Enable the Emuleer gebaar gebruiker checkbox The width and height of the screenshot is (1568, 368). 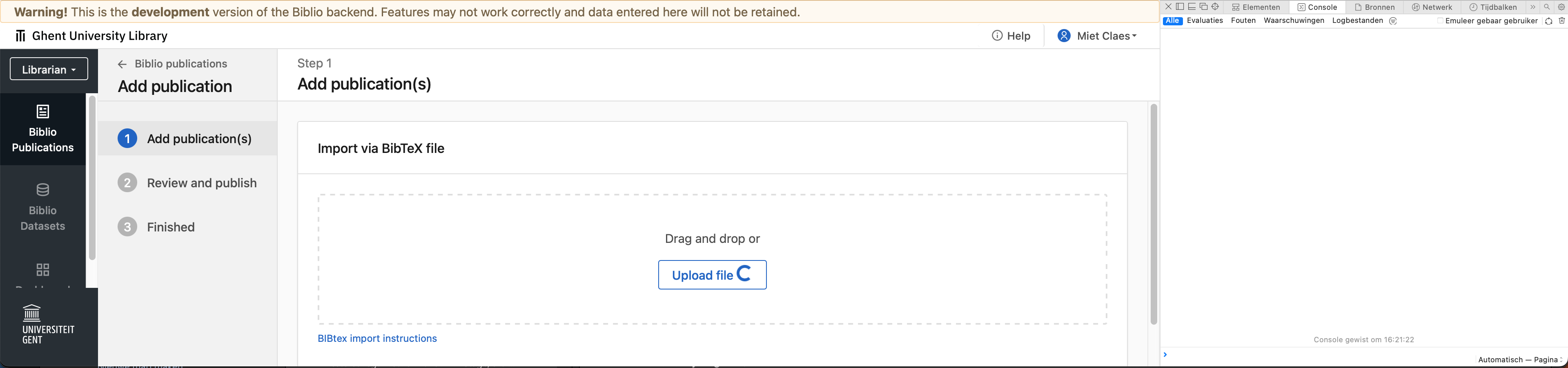(1440, 20)
